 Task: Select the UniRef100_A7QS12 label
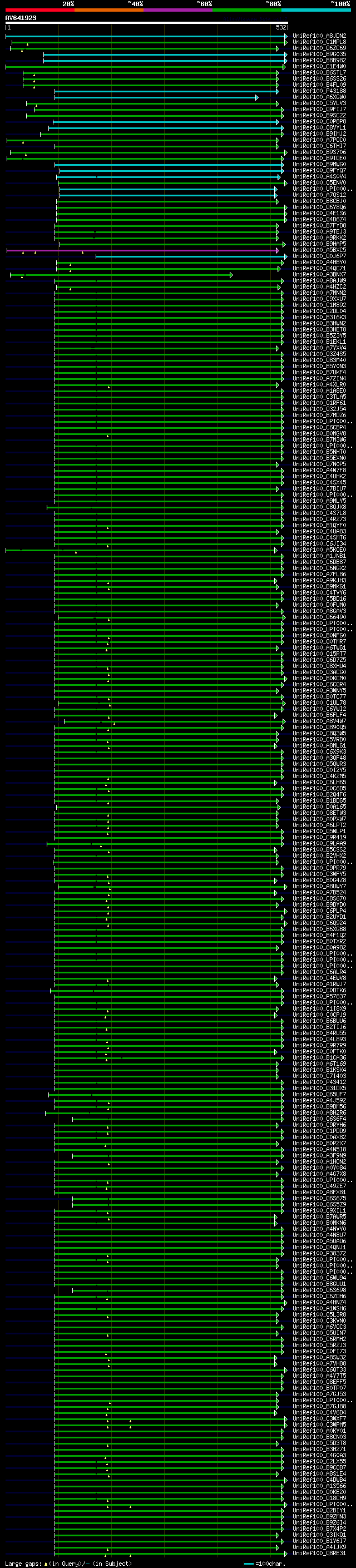point(319,195)
